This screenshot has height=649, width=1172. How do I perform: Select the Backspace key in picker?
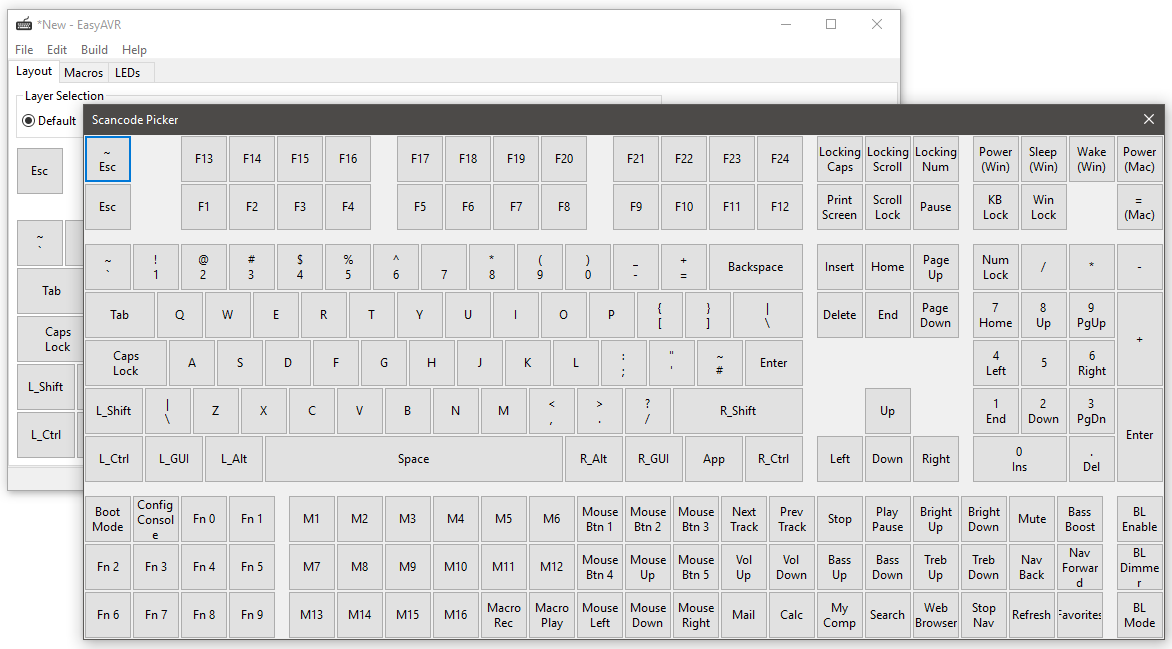coord(755,267)
